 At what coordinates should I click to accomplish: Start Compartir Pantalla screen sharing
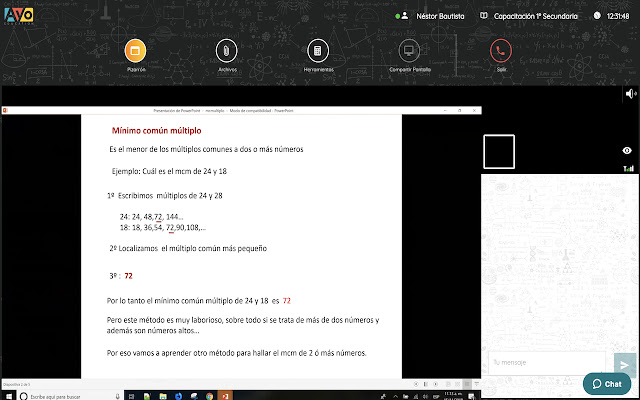pyautogui.click(x=409, y=51)
